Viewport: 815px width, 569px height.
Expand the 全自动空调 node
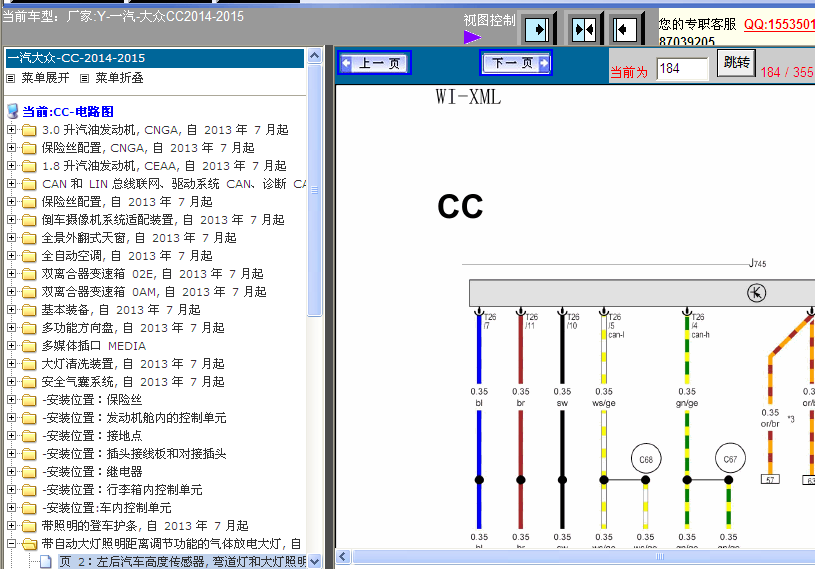pyautogui.click(x=11, y=256)
